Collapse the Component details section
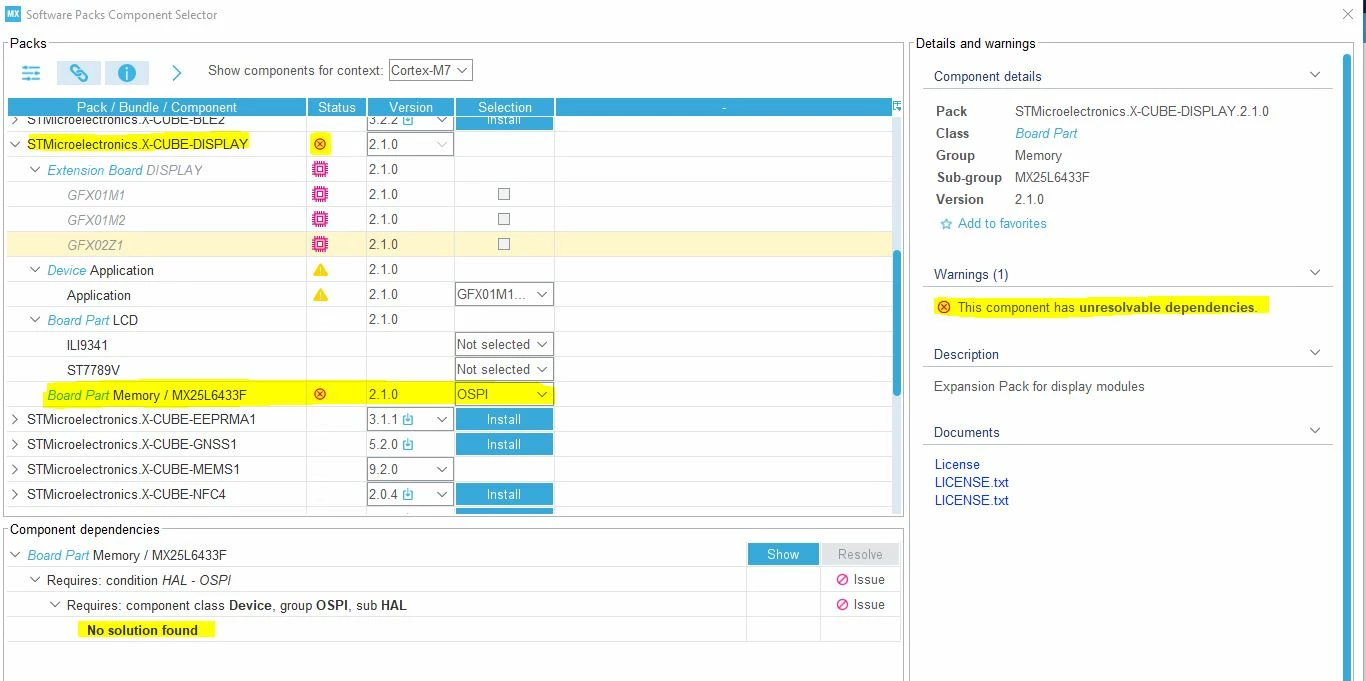The width and height of the screenshot is (1366, 681). point(1315,75)
